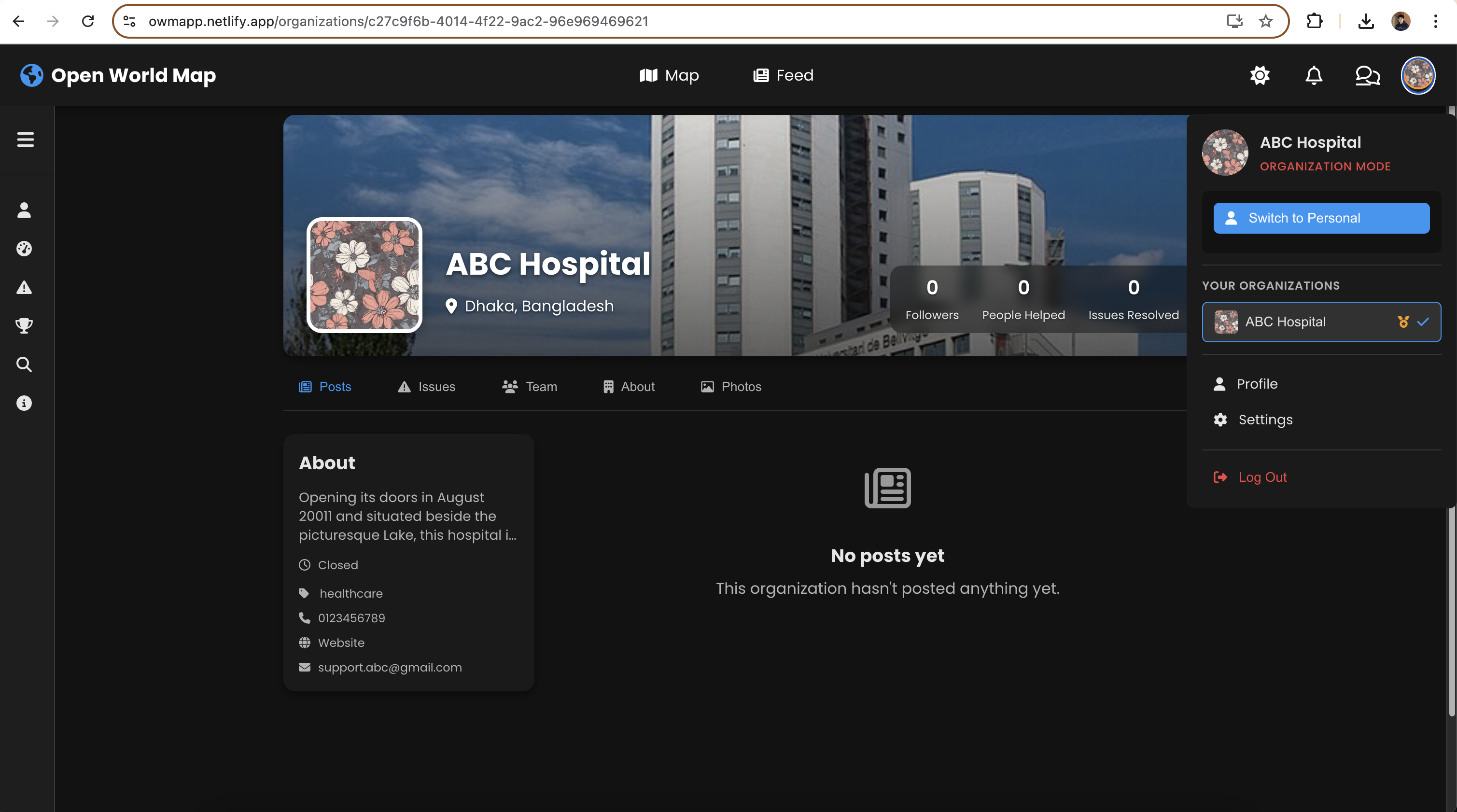The width and height of the screenshot is (1457, 812).
Task: Open the dashboard gauge sidebar icon
Action: (x=24, y=249)
